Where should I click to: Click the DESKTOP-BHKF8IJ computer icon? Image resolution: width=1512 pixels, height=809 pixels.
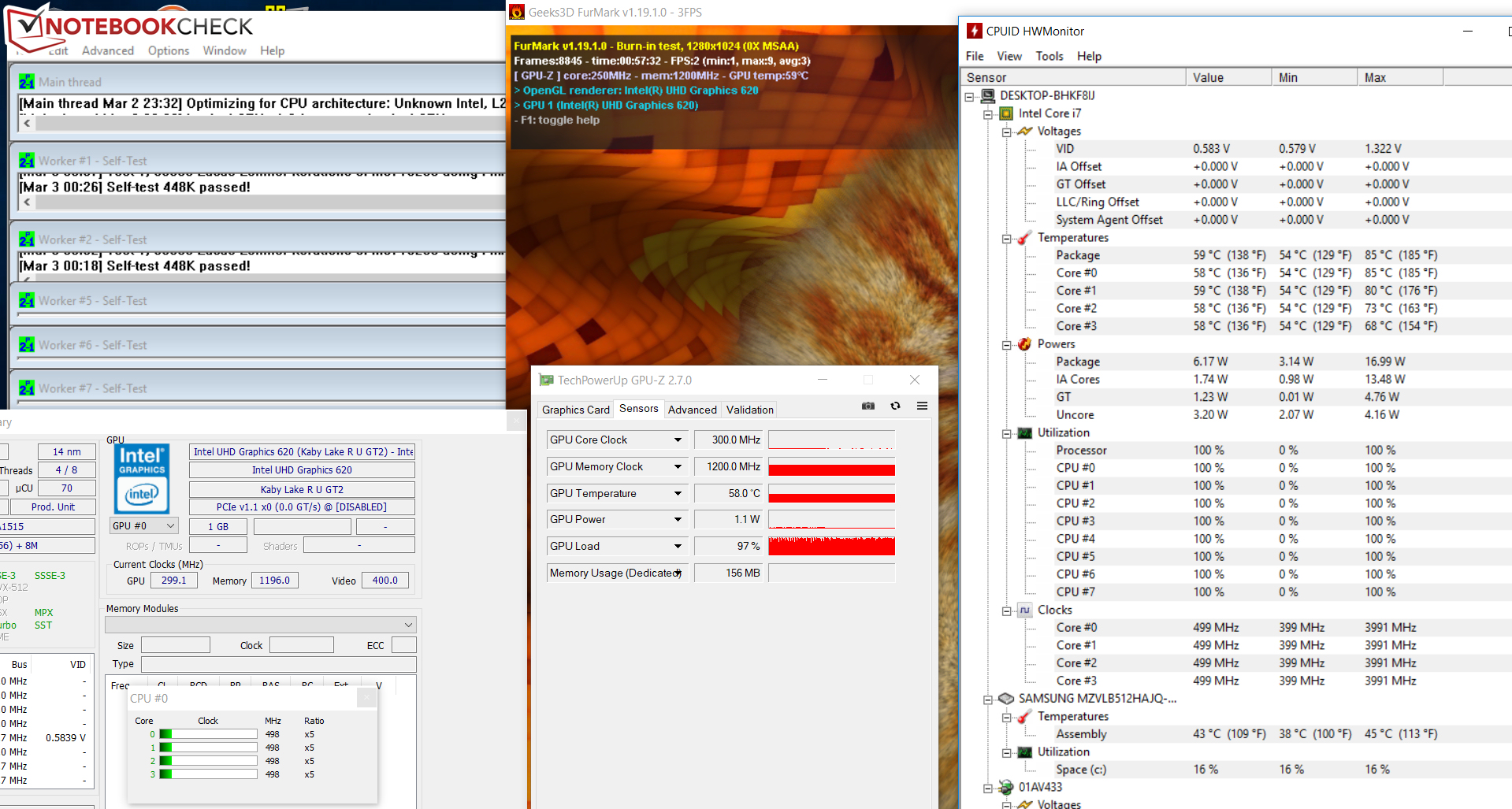(x=987, y=96)
